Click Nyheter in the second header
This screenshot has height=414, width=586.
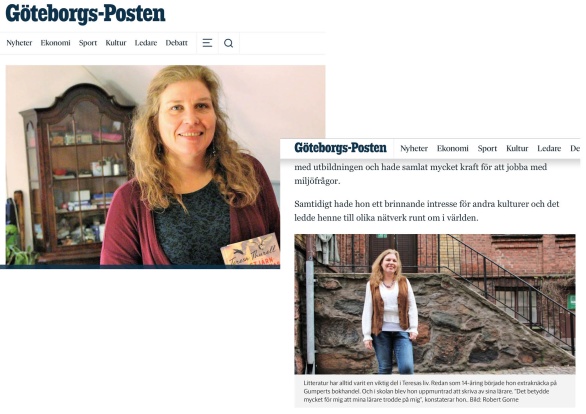[414, 148]
